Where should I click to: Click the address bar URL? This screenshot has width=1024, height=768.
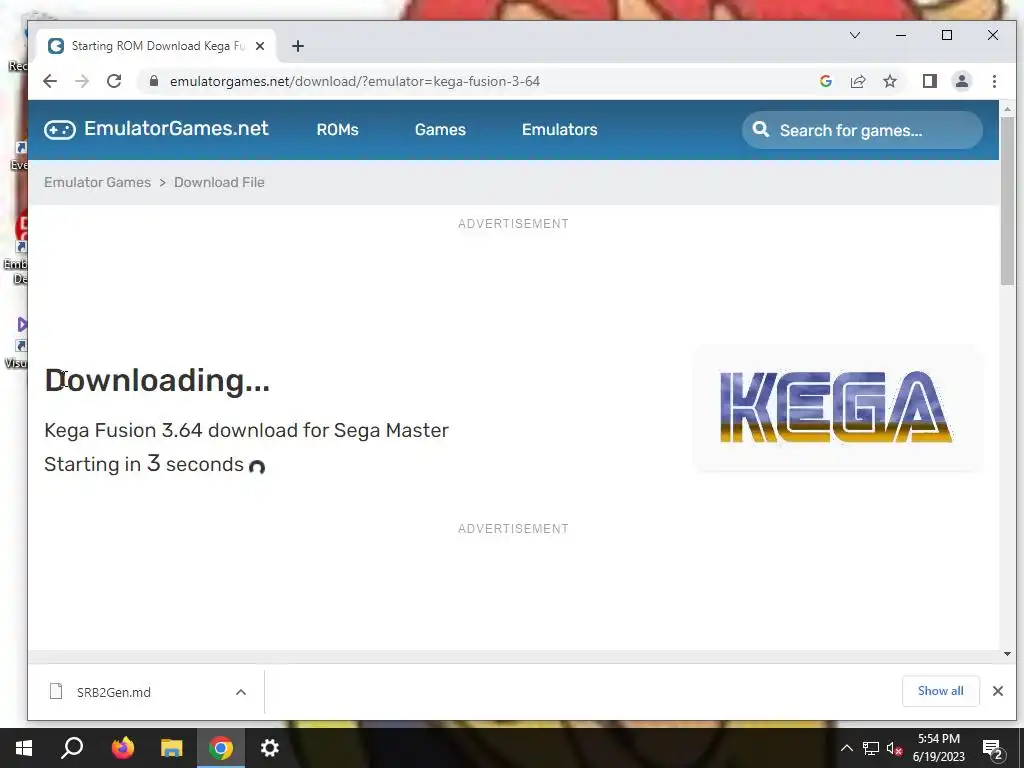click(x=355, y=81)
